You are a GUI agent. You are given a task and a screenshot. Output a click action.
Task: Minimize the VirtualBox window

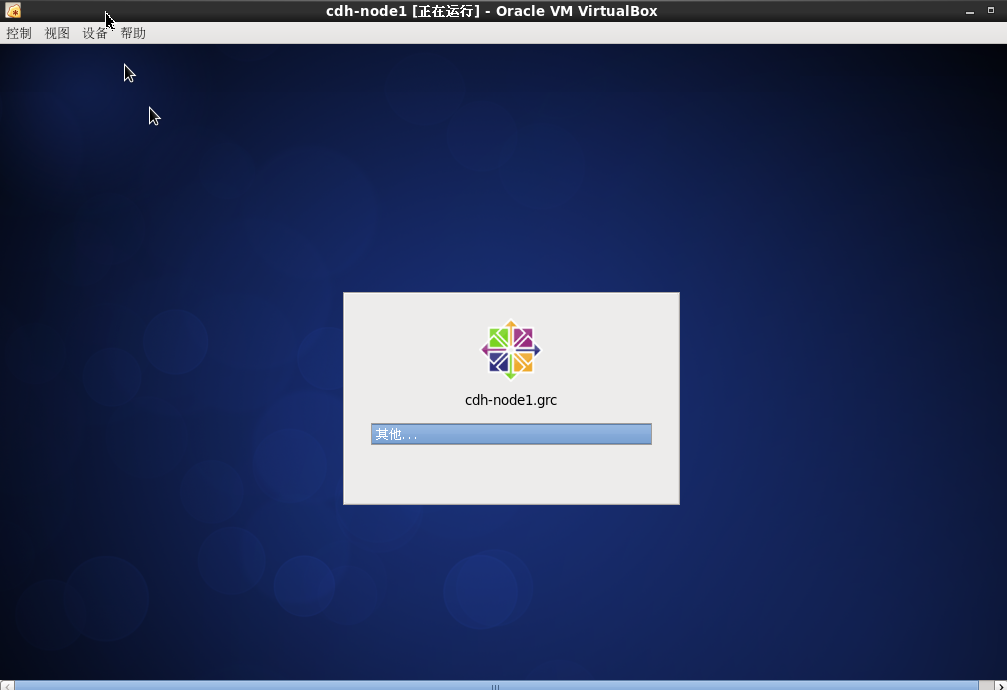[x=970, y=11]
